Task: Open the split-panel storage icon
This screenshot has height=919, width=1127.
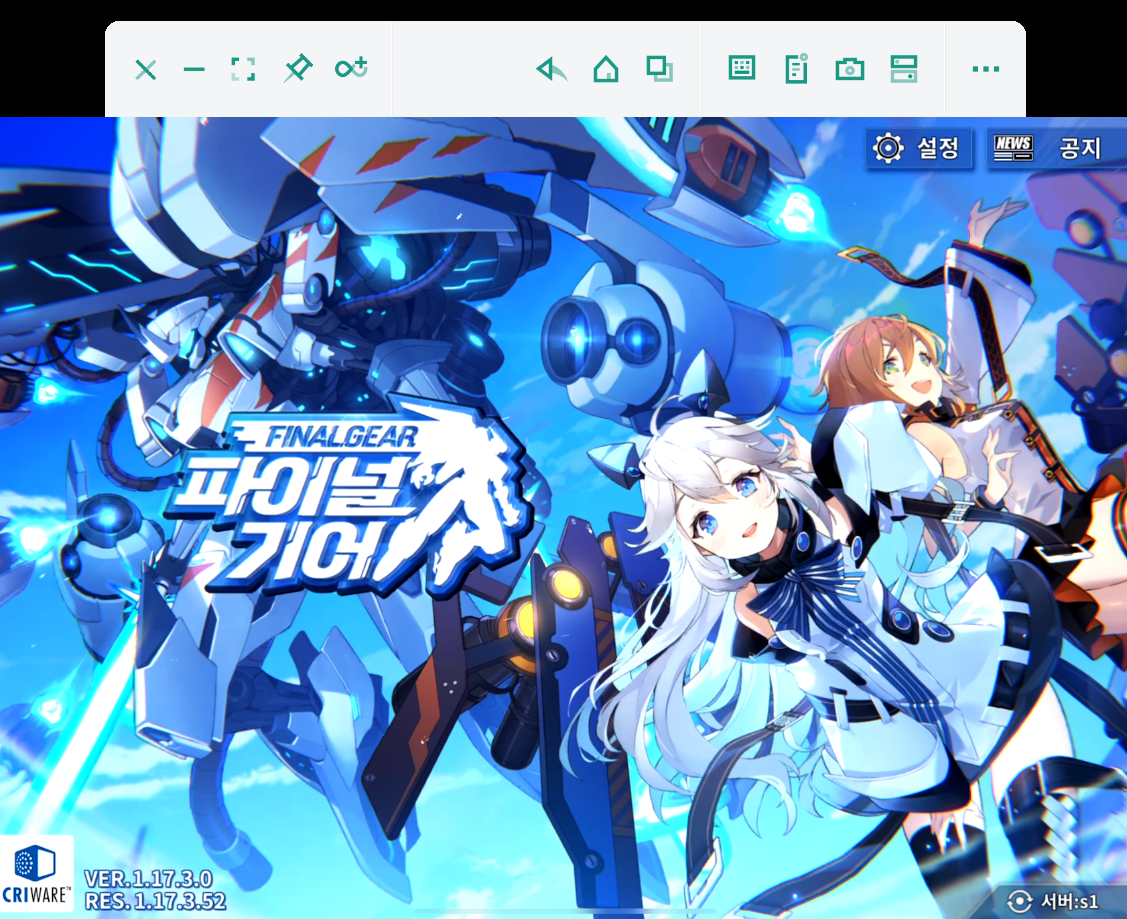Action: (903, 70)
